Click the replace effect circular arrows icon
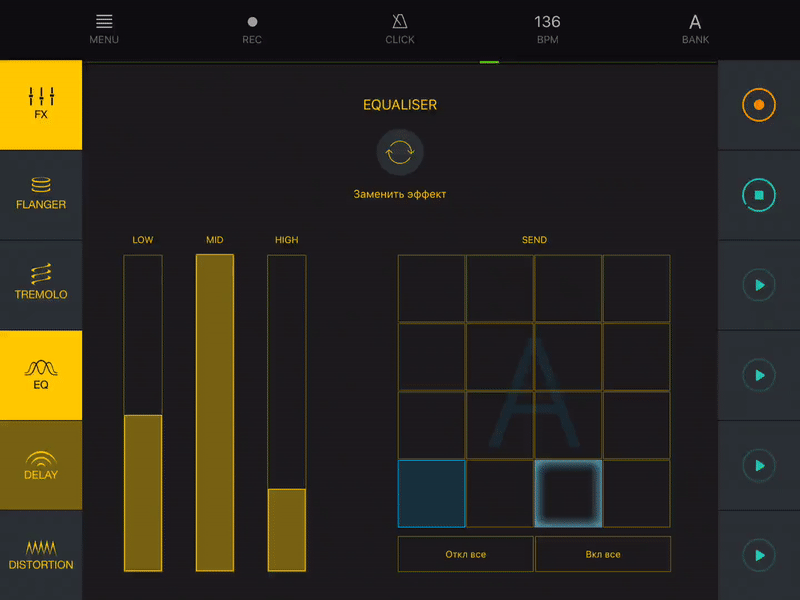800x600 pixels. click(400, 153)
